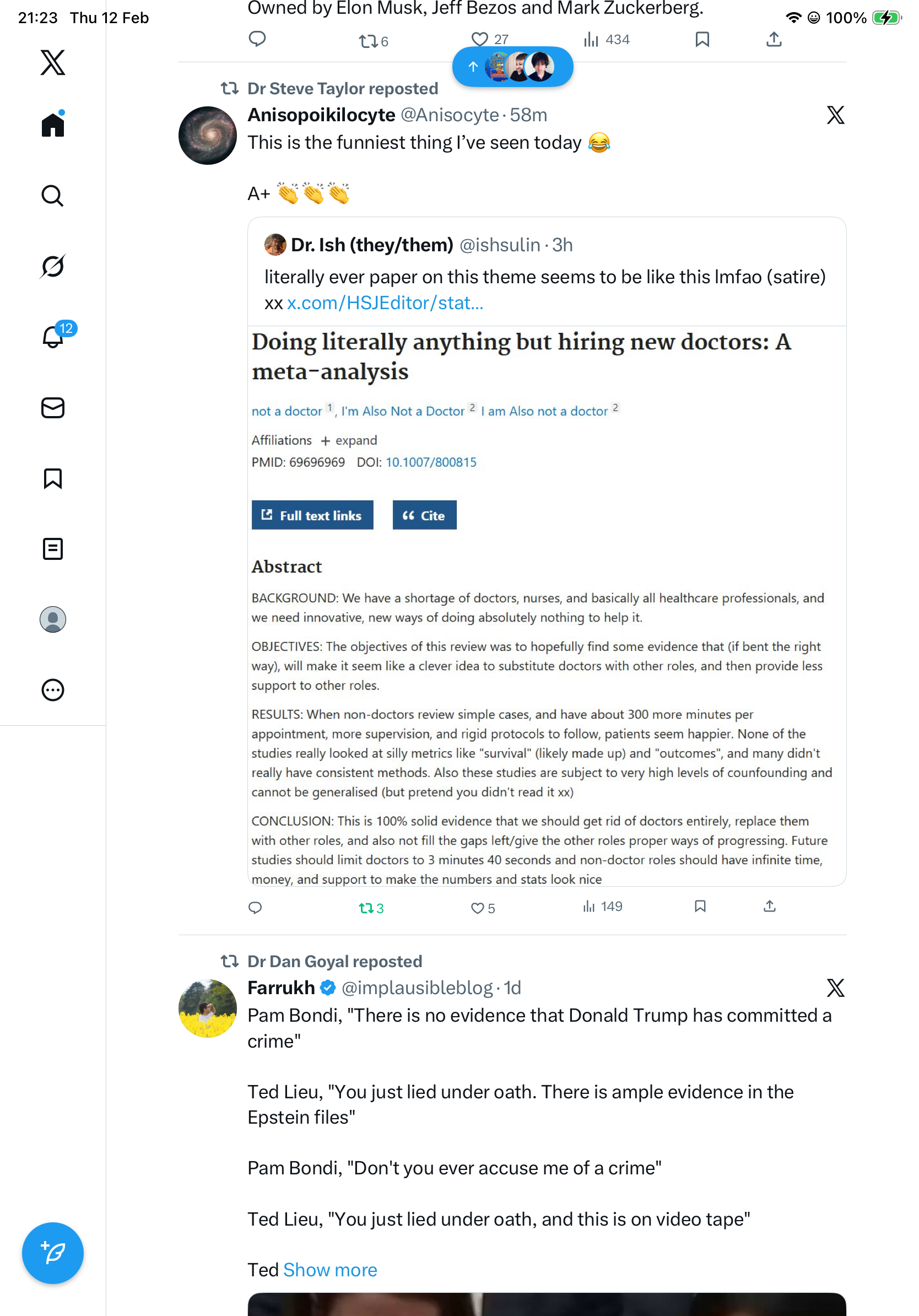The height and width of the screenshot is (1316, 919).
Task: Open the Notifications bell
Action: point(53,337)
